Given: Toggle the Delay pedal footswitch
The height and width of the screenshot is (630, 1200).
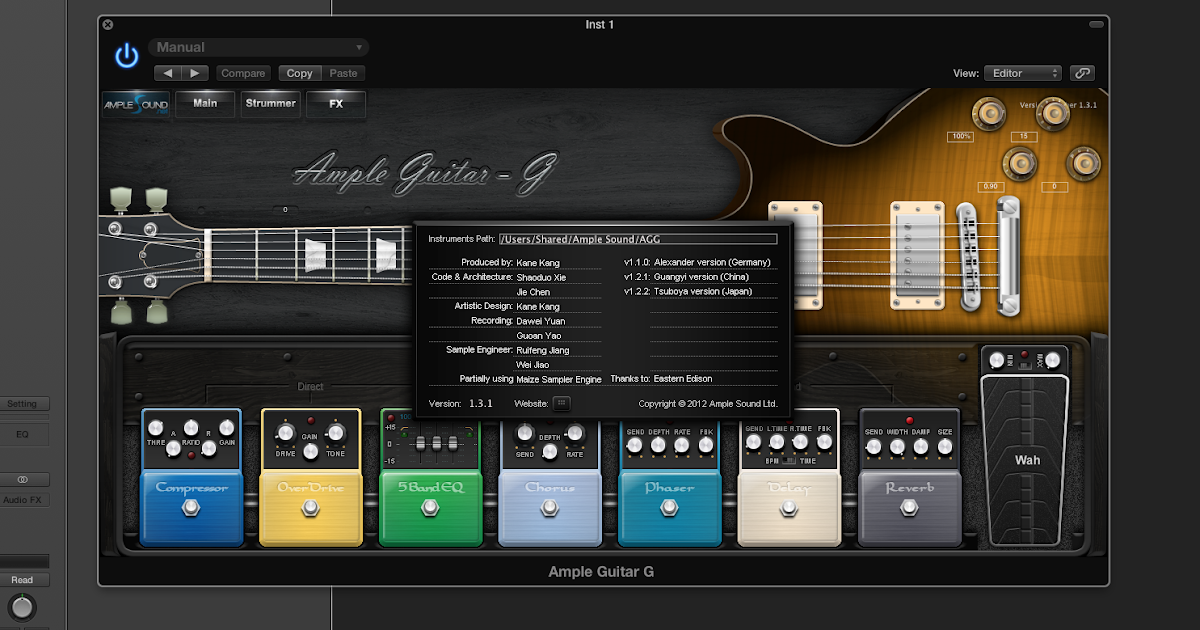Looking at the screenshot, I should point(788,509).
